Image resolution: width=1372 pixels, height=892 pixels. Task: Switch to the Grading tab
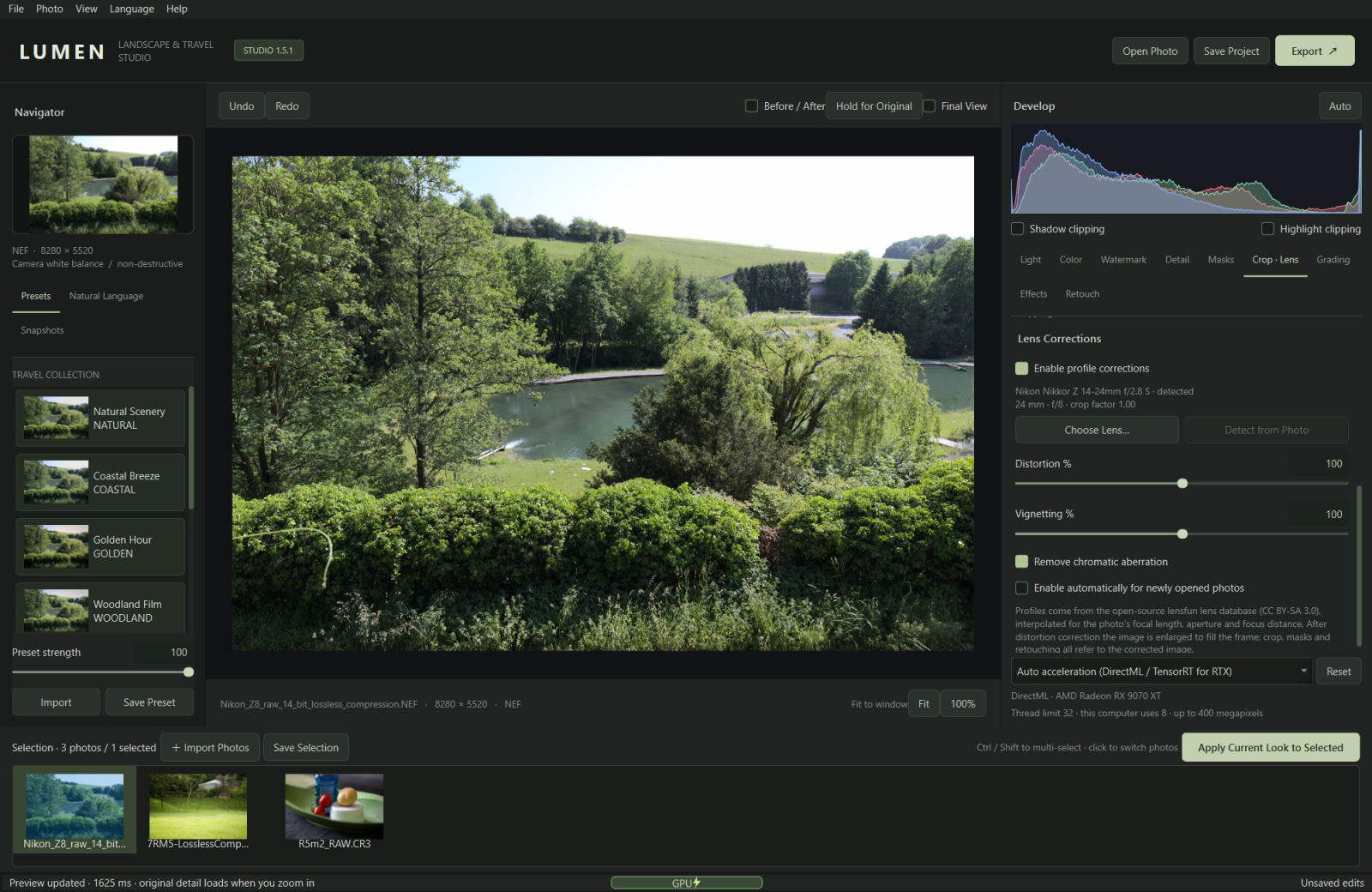(1333, 260)
